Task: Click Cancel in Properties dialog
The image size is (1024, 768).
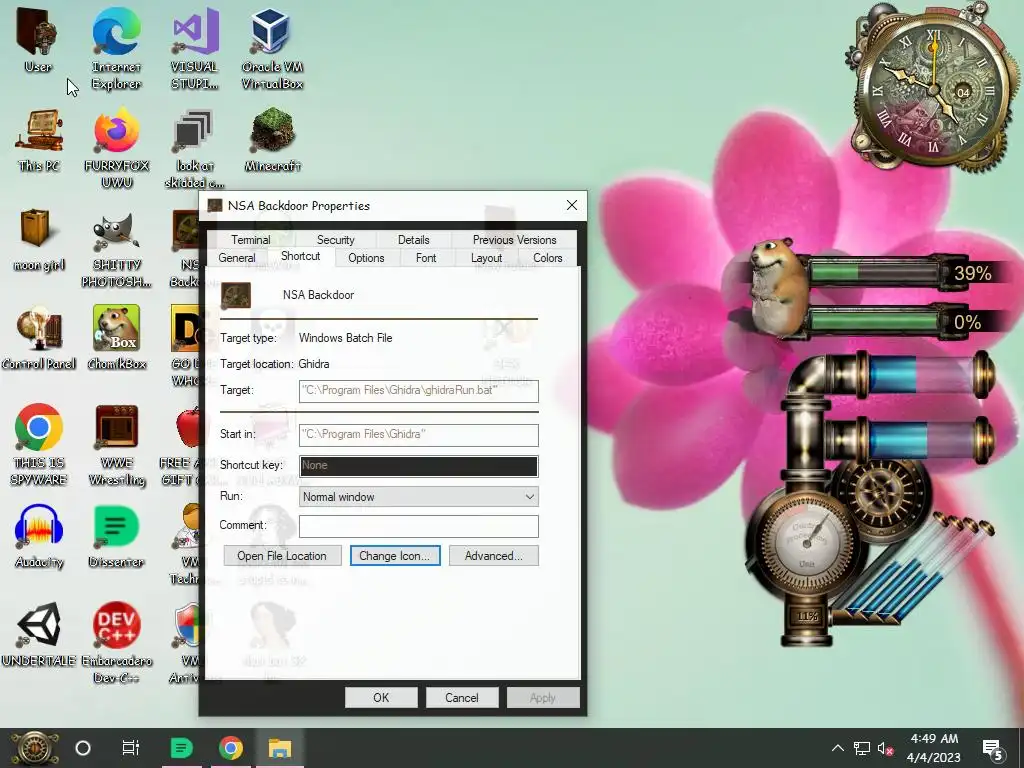Action: (x=462, y=697)
